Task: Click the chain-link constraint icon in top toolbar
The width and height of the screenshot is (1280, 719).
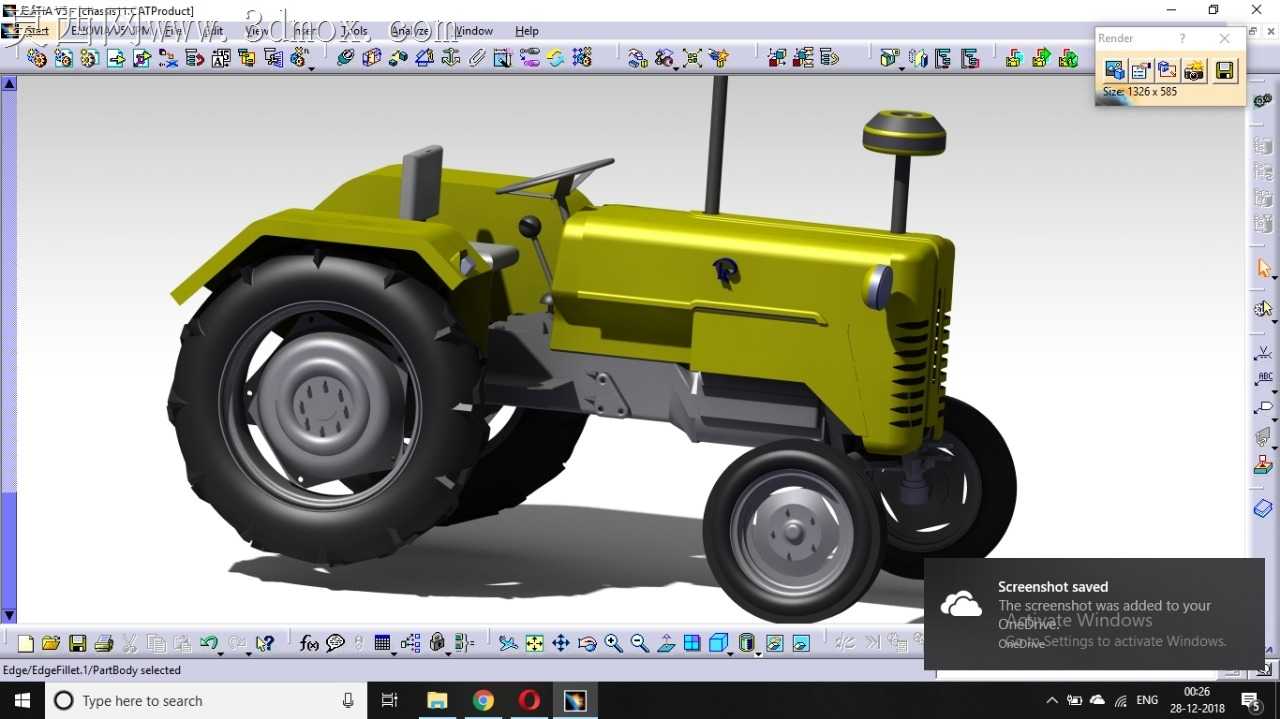Action: [x=529, y=57]
